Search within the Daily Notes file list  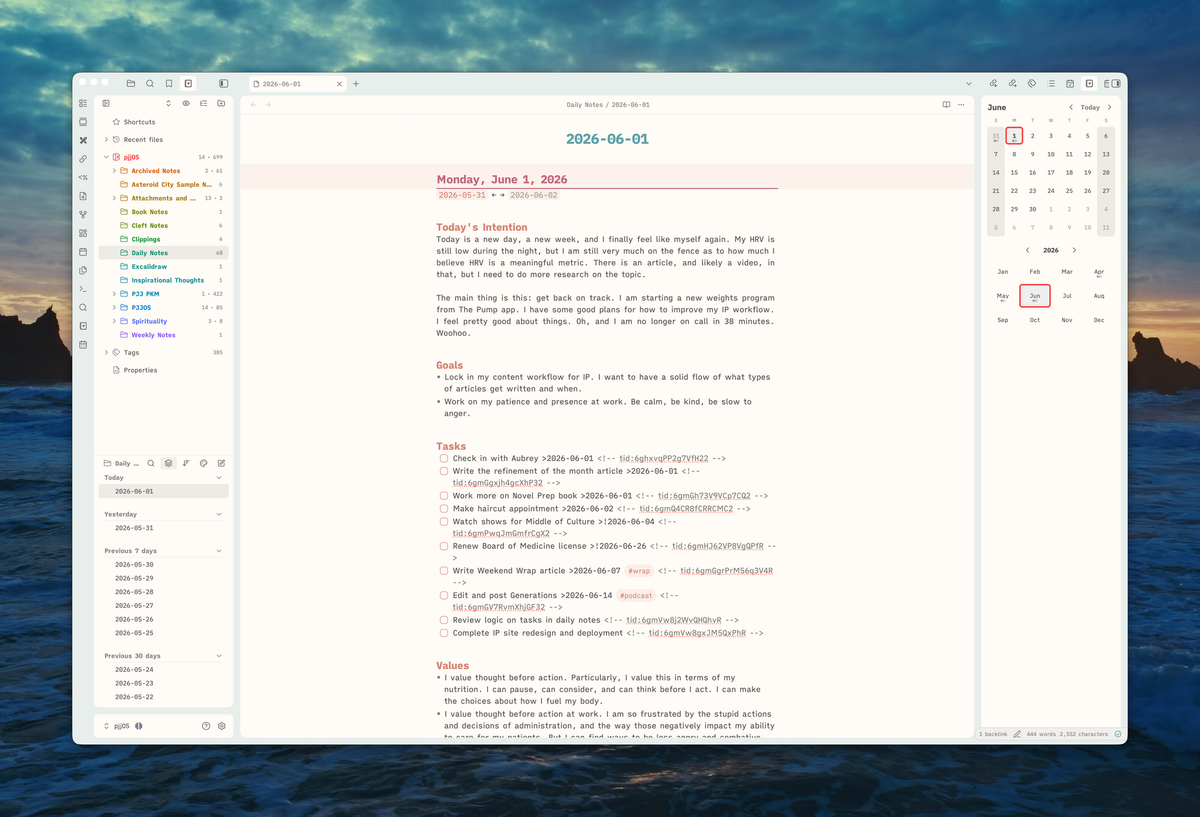click(151, 463)
